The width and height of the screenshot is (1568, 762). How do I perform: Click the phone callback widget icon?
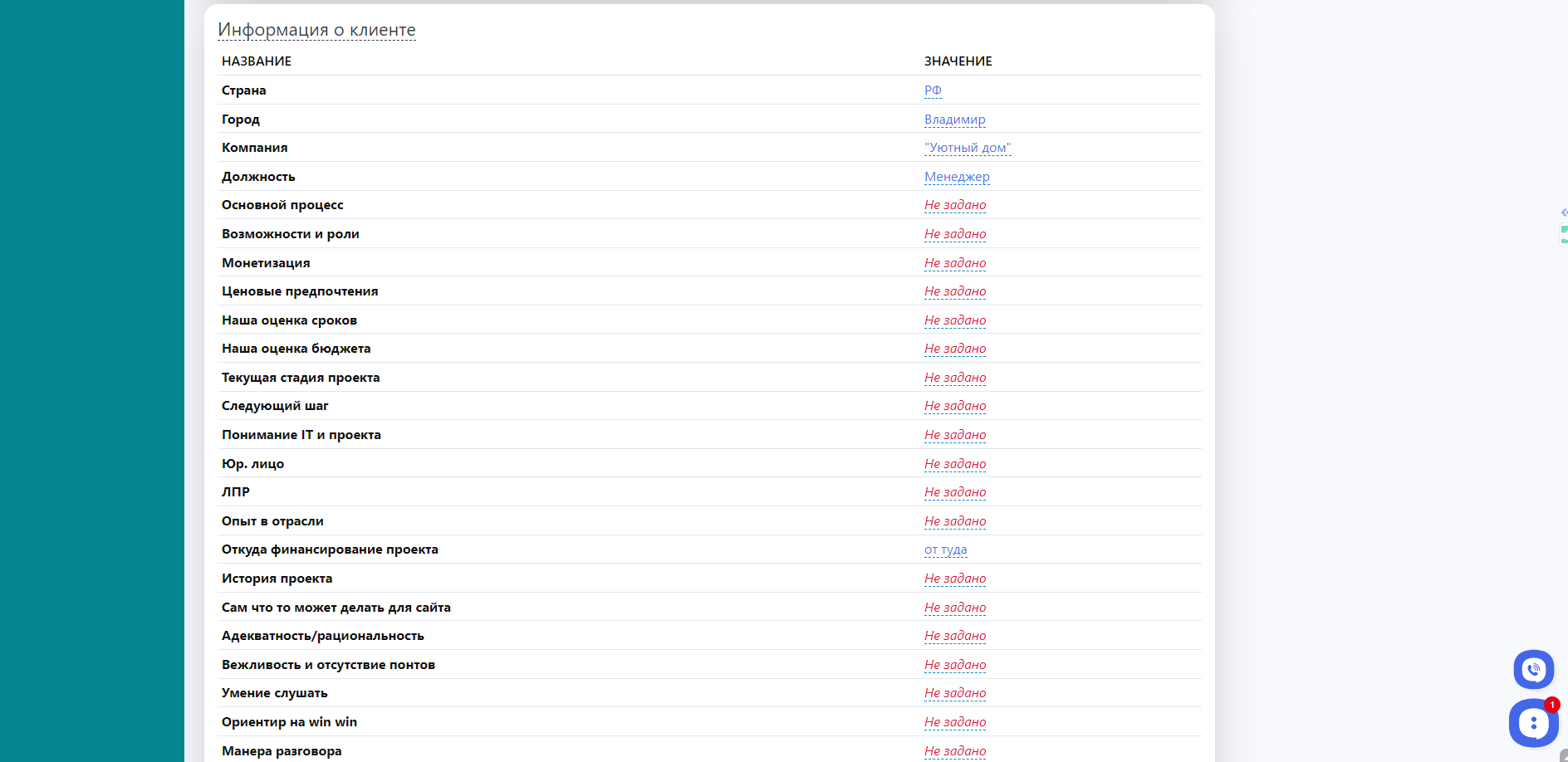point(1533,669)
